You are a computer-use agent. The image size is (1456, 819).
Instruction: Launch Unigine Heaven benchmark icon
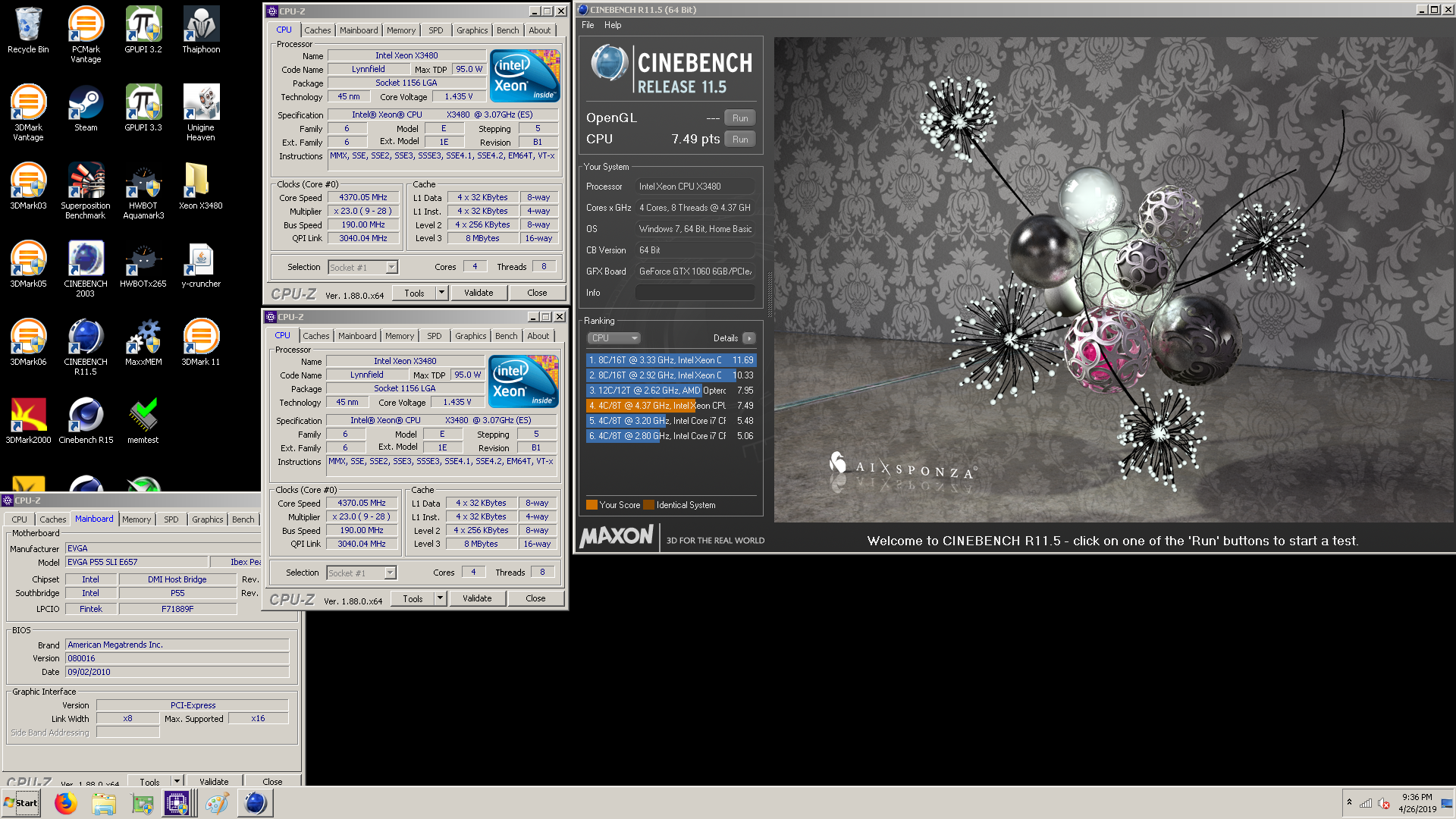click(x=201, y=113)
